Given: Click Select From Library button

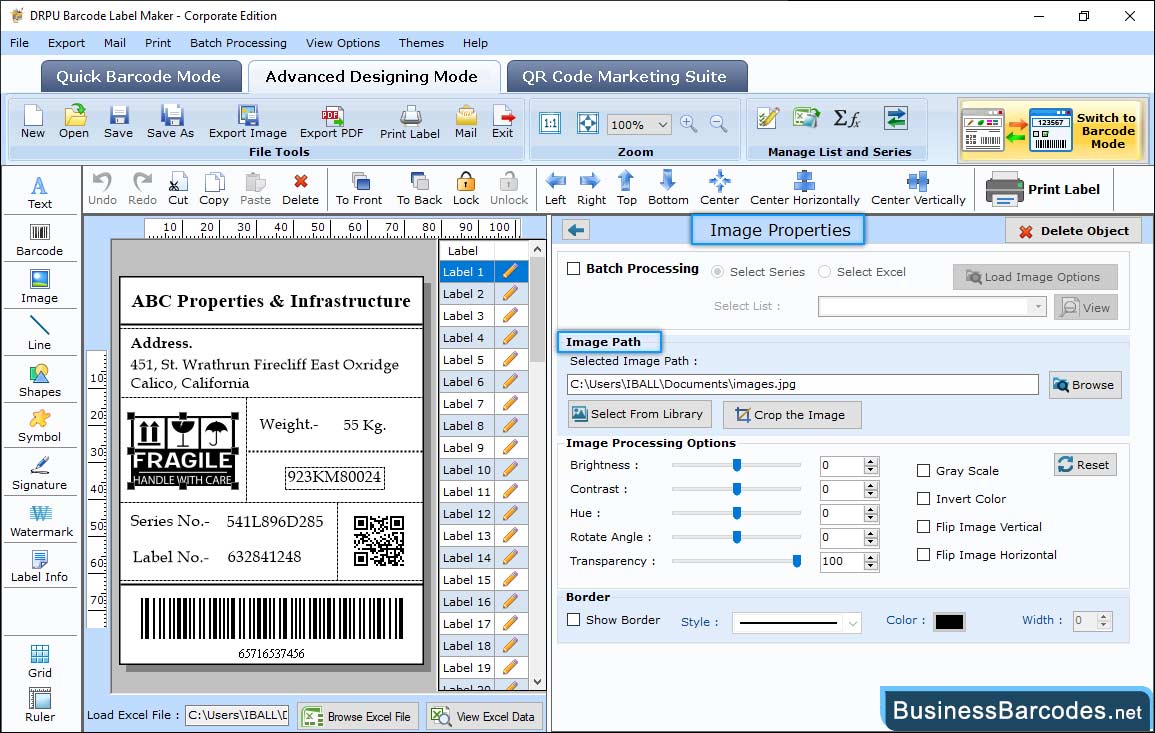Looking at the screenshot, I should click(639, 414).
